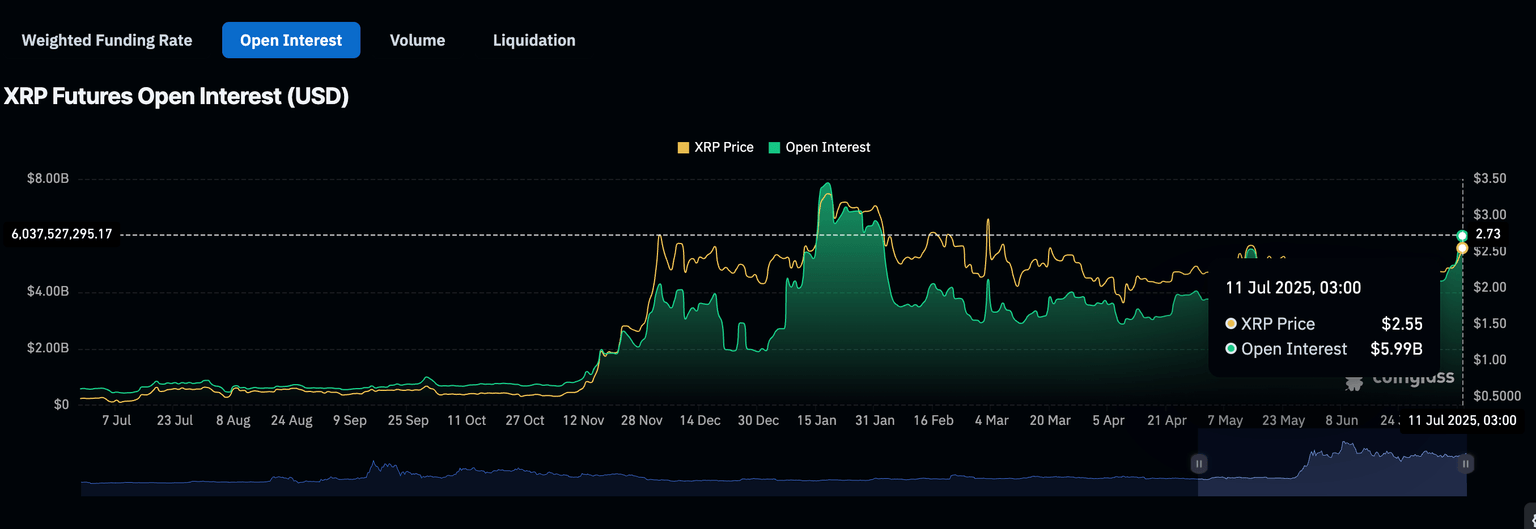Switch to the Weighted Funding Rate tab

pyautogui.click(x=107, y=40)
